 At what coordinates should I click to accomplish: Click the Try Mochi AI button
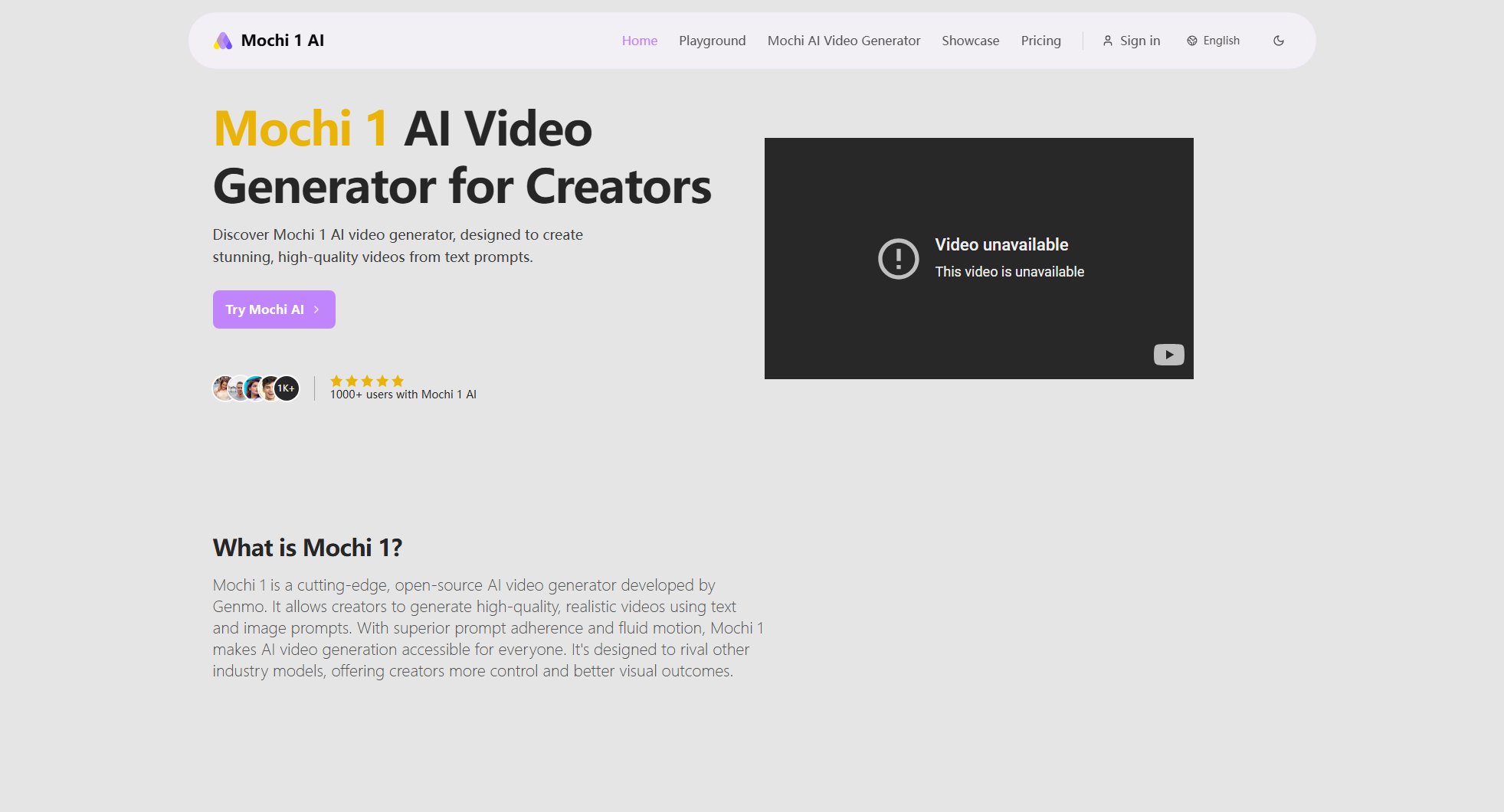click(x=274, y=309)
